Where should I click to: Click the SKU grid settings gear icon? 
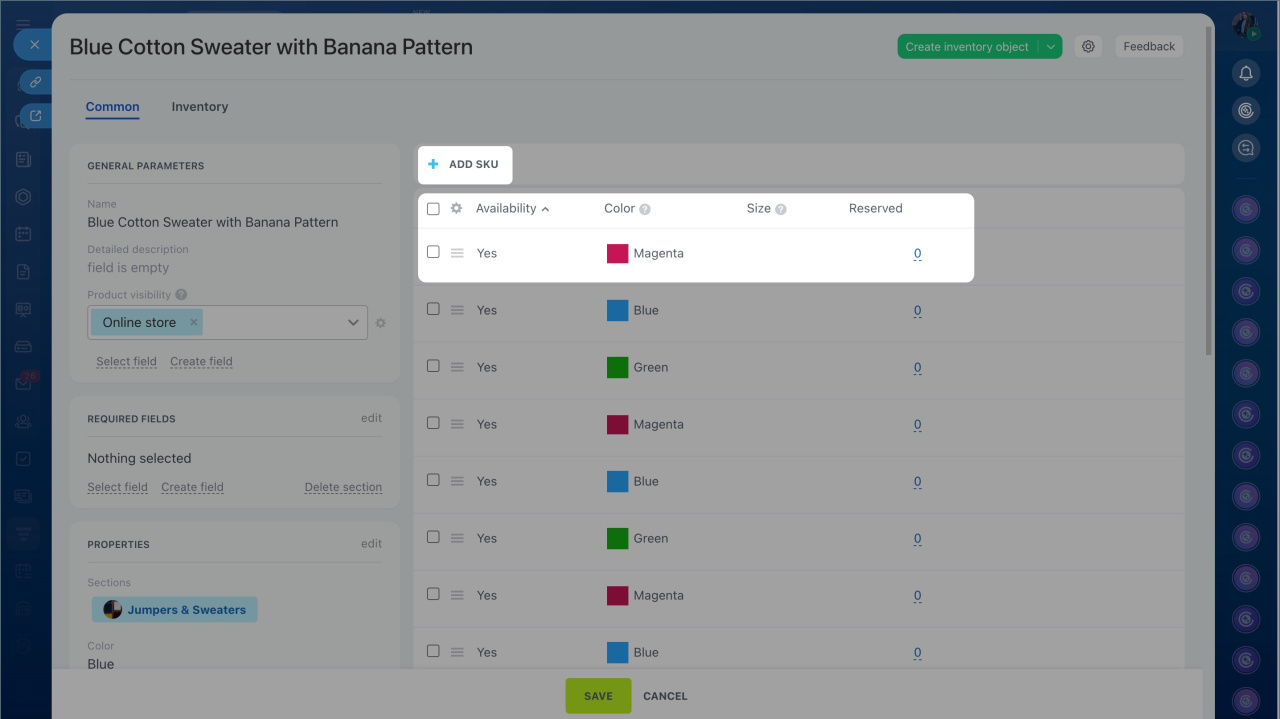click(x=457, y=209)
